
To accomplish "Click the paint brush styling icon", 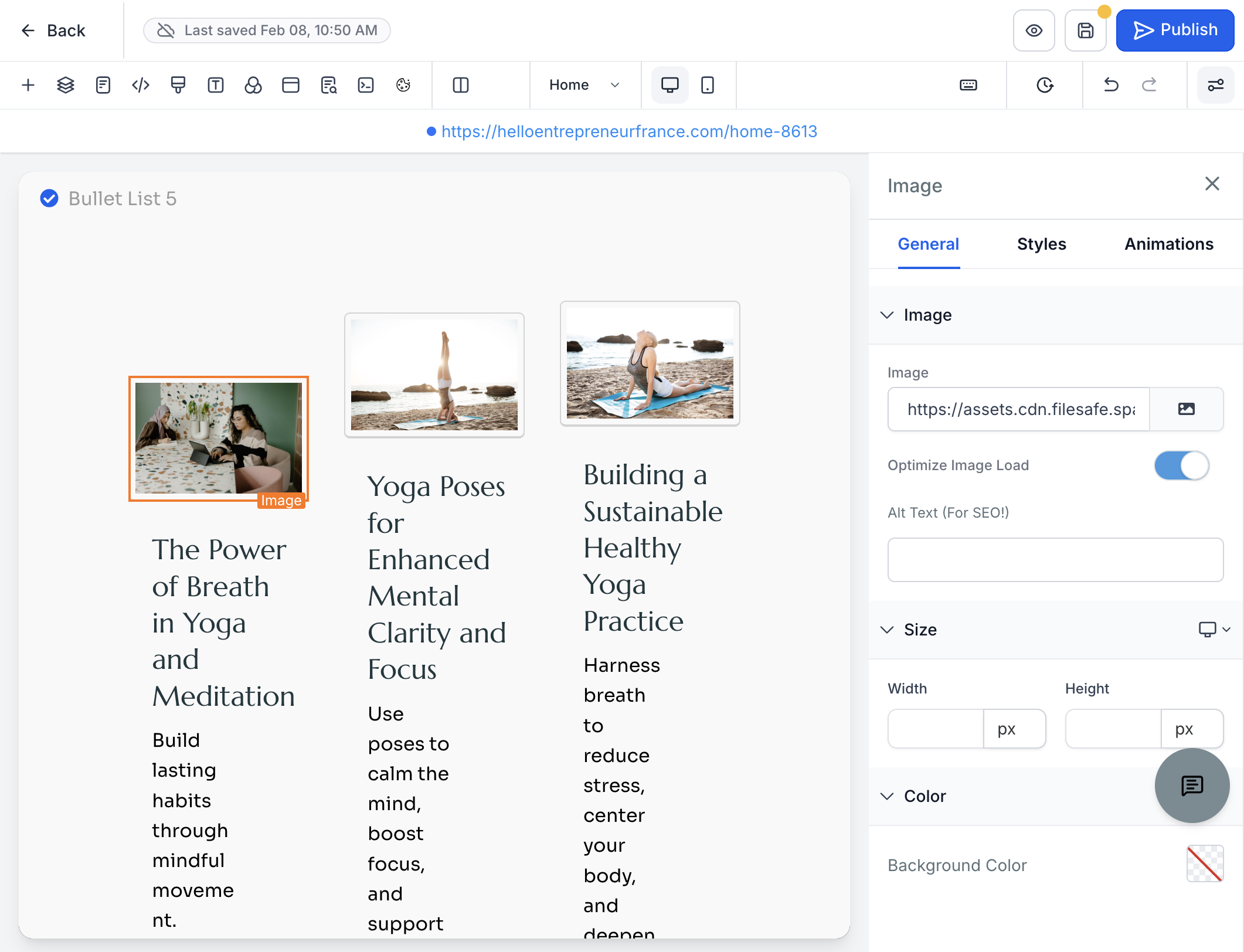I will pos(178,85).
